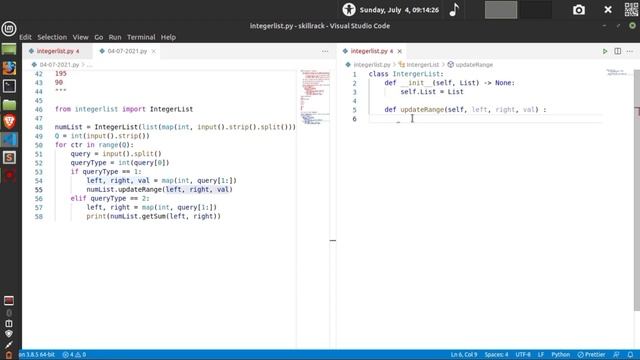
Task: Launch Firefox from the dock
Action: click(9, 68)
